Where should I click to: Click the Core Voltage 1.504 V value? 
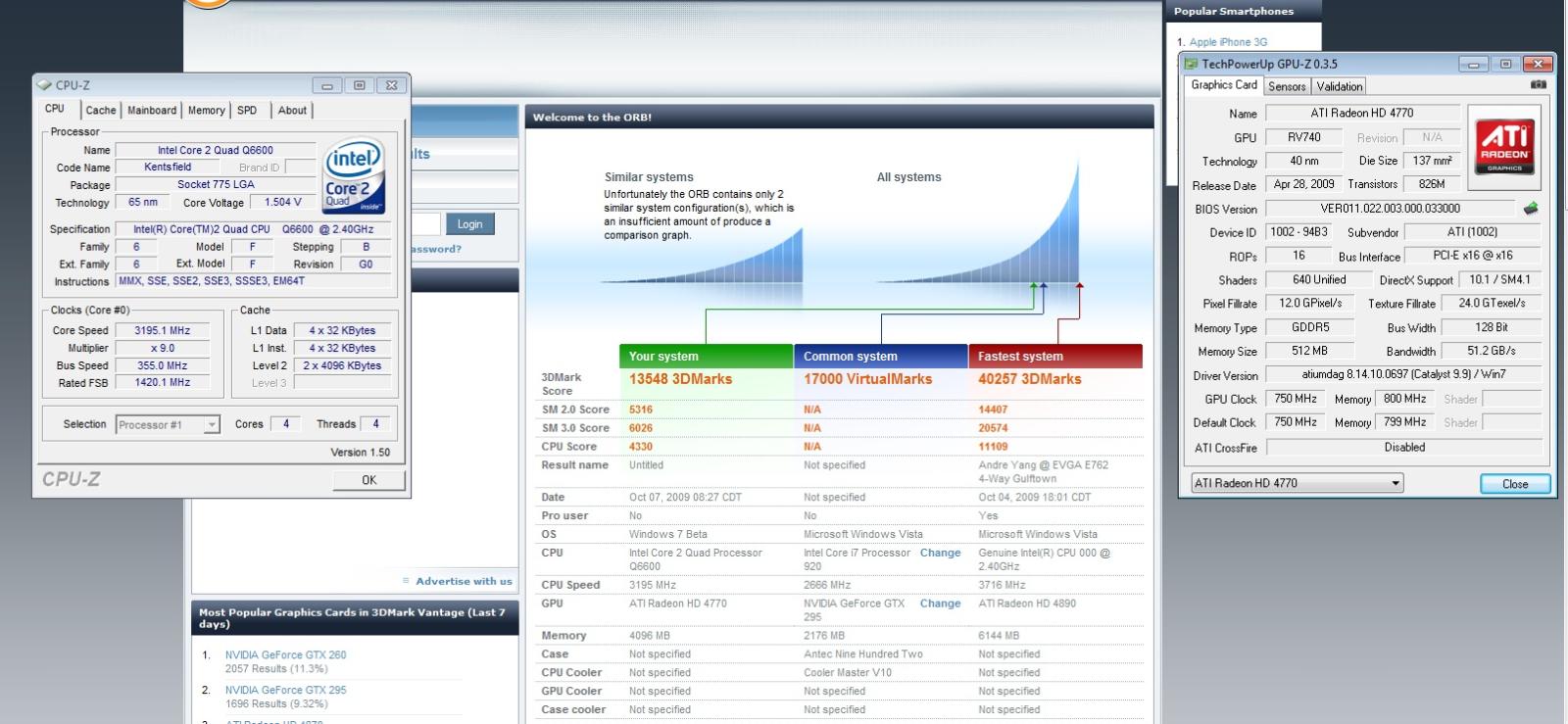pyautogui.click(x=283, y=202)
